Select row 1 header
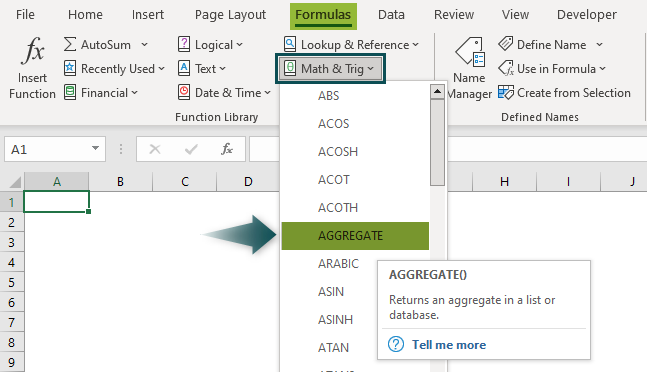Screen dimensions: 647x372 [x=12, y=202]
